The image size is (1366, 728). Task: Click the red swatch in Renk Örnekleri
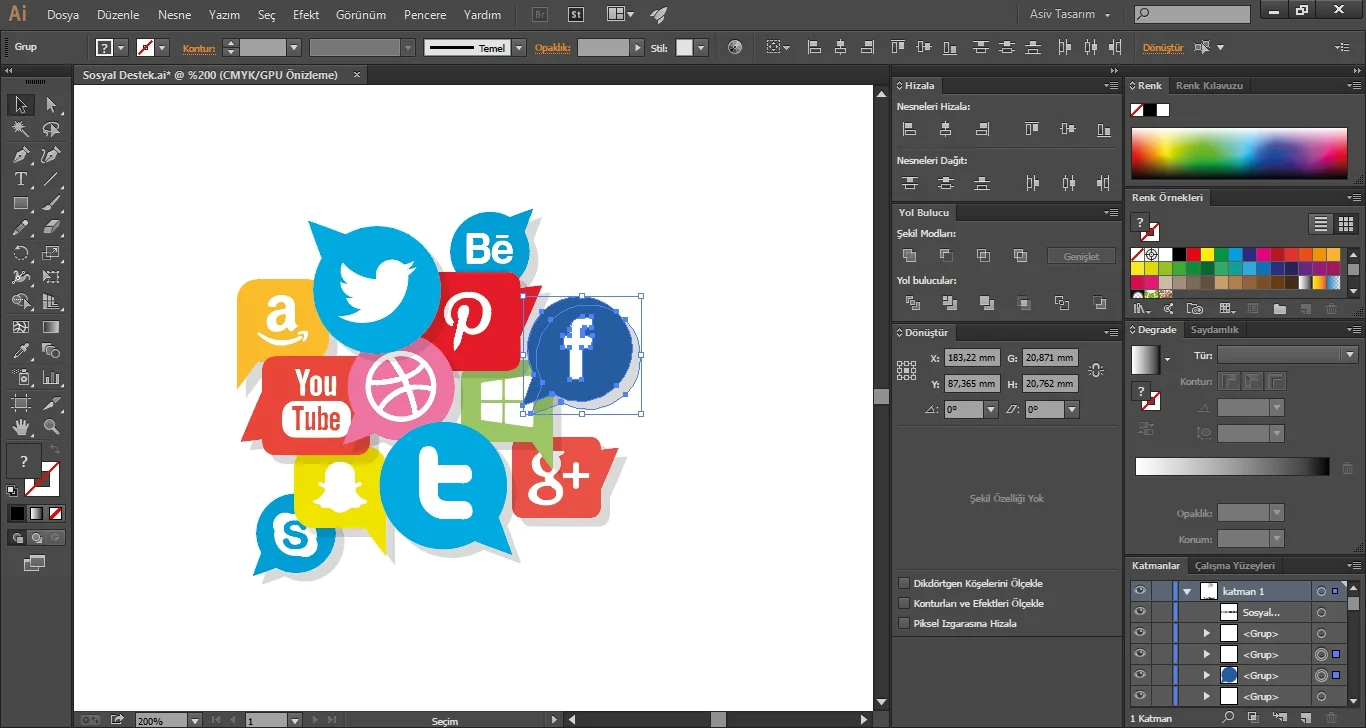(1194, 254)
